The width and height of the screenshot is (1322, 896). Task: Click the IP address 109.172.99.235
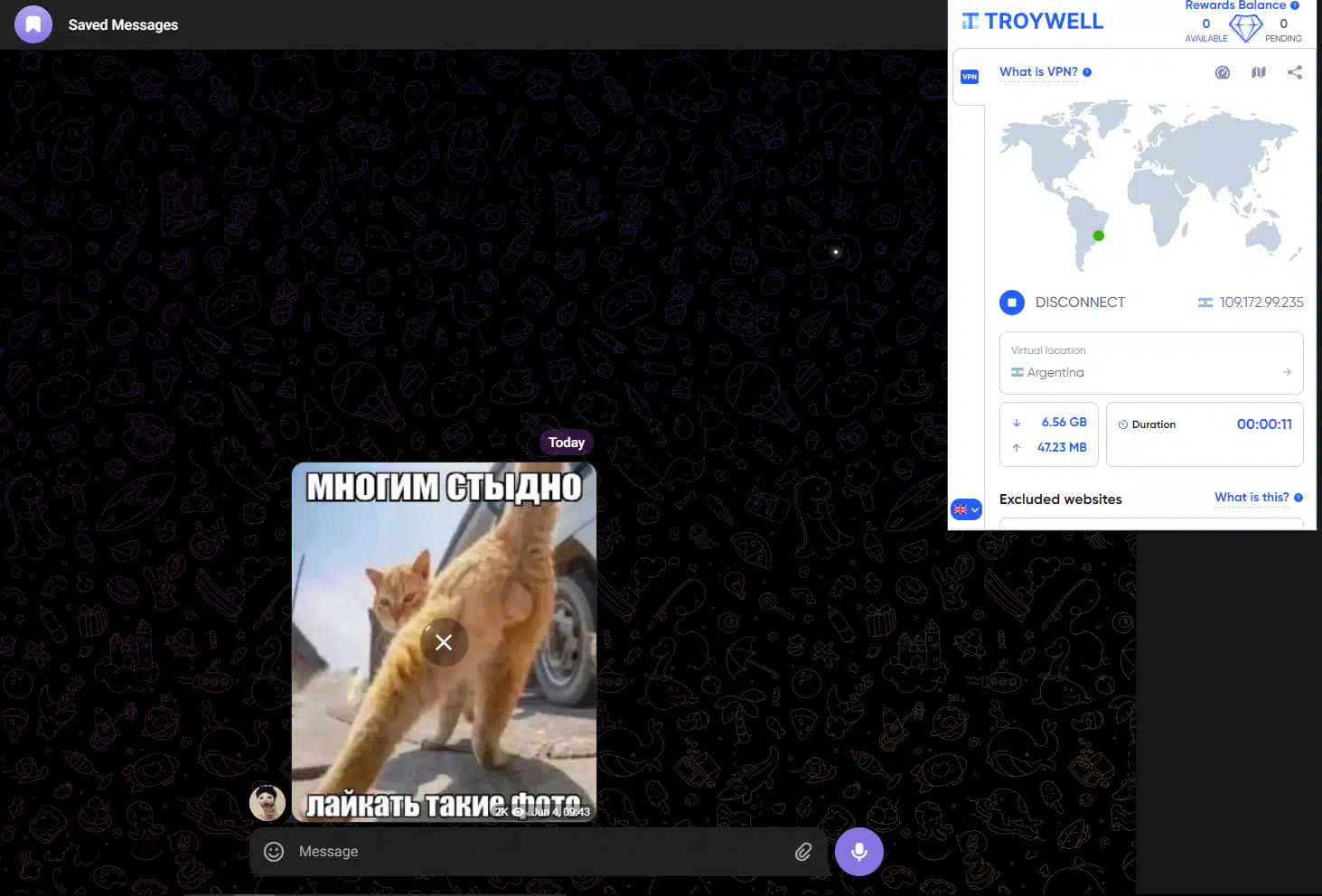click(1261, 303)
